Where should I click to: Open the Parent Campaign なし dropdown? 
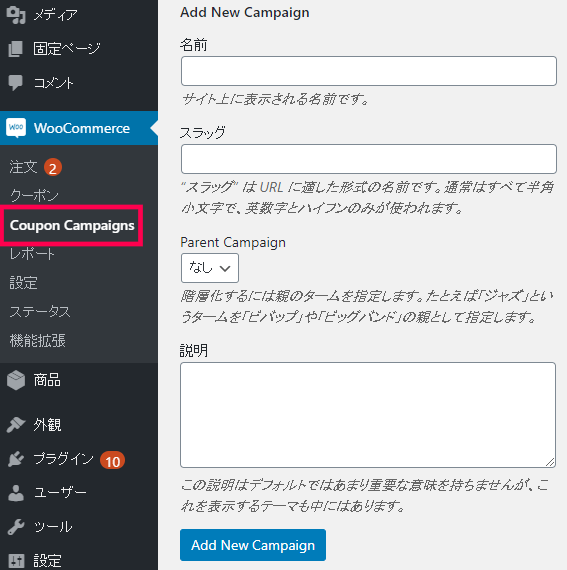(210, 268)
